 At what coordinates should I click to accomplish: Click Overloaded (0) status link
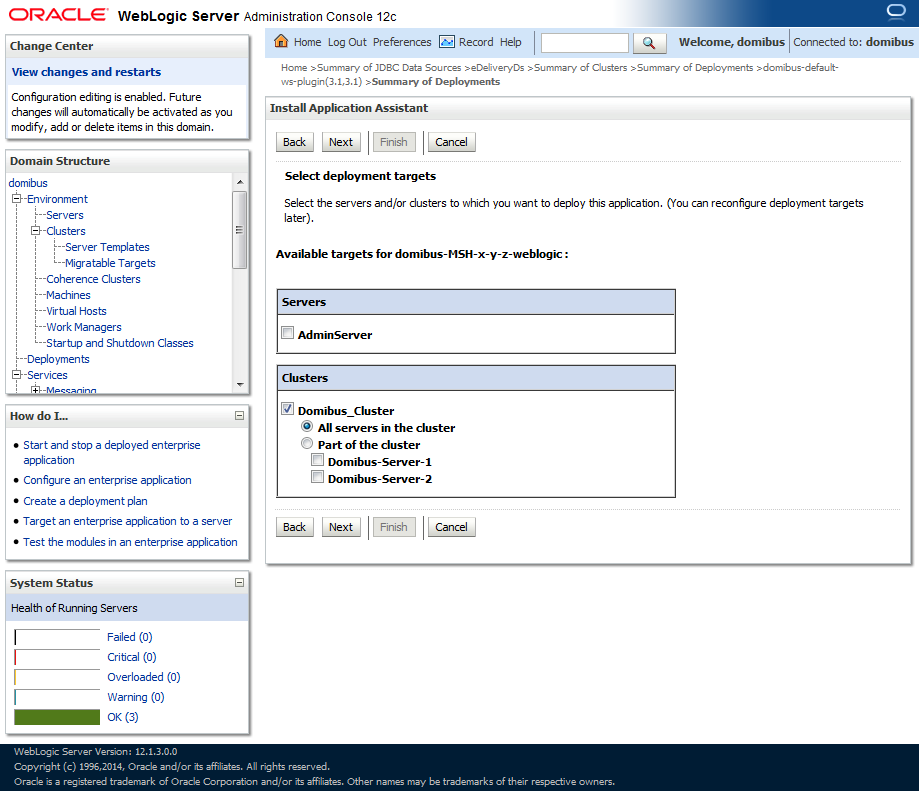click(144, 677)
